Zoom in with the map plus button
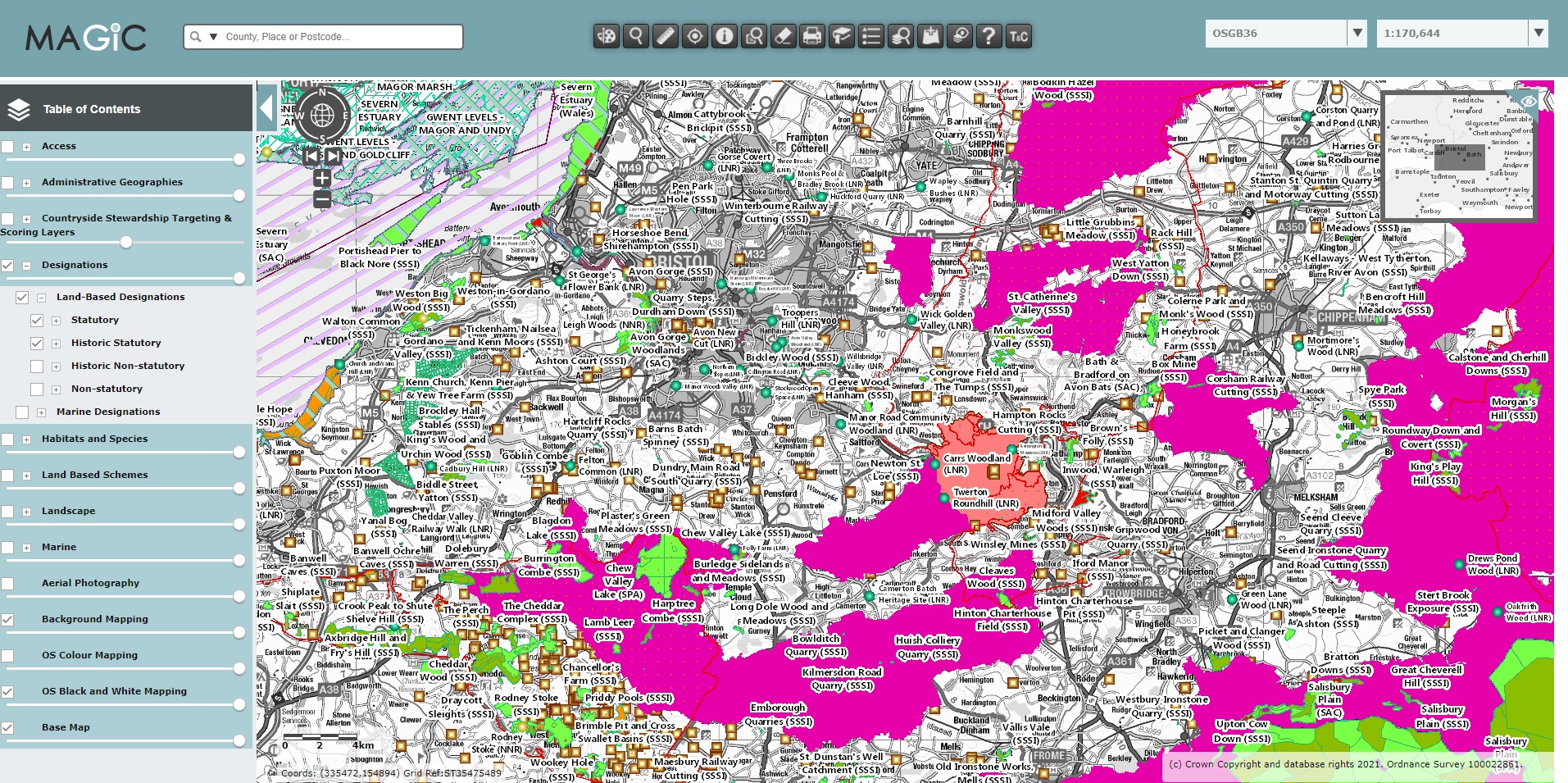This screenshot has height=783, width=1568. [322, 178]
